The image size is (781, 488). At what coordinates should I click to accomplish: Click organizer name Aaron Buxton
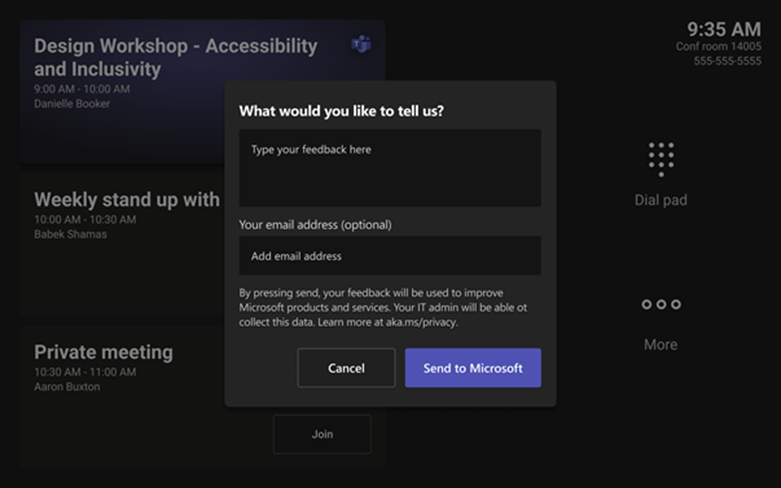point(67,386)
